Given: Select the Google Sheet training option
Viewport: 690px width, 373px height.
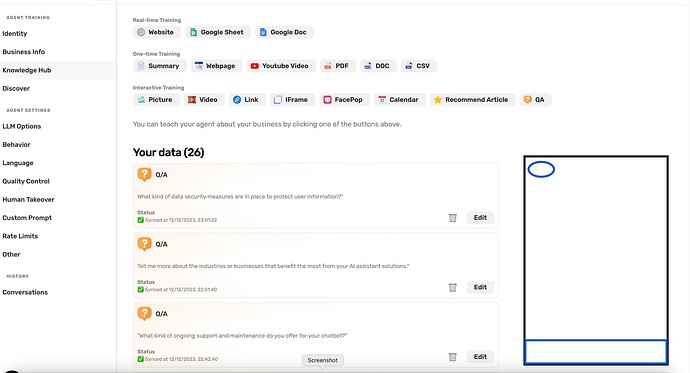Looking at the screenshot, I should 218,32.
